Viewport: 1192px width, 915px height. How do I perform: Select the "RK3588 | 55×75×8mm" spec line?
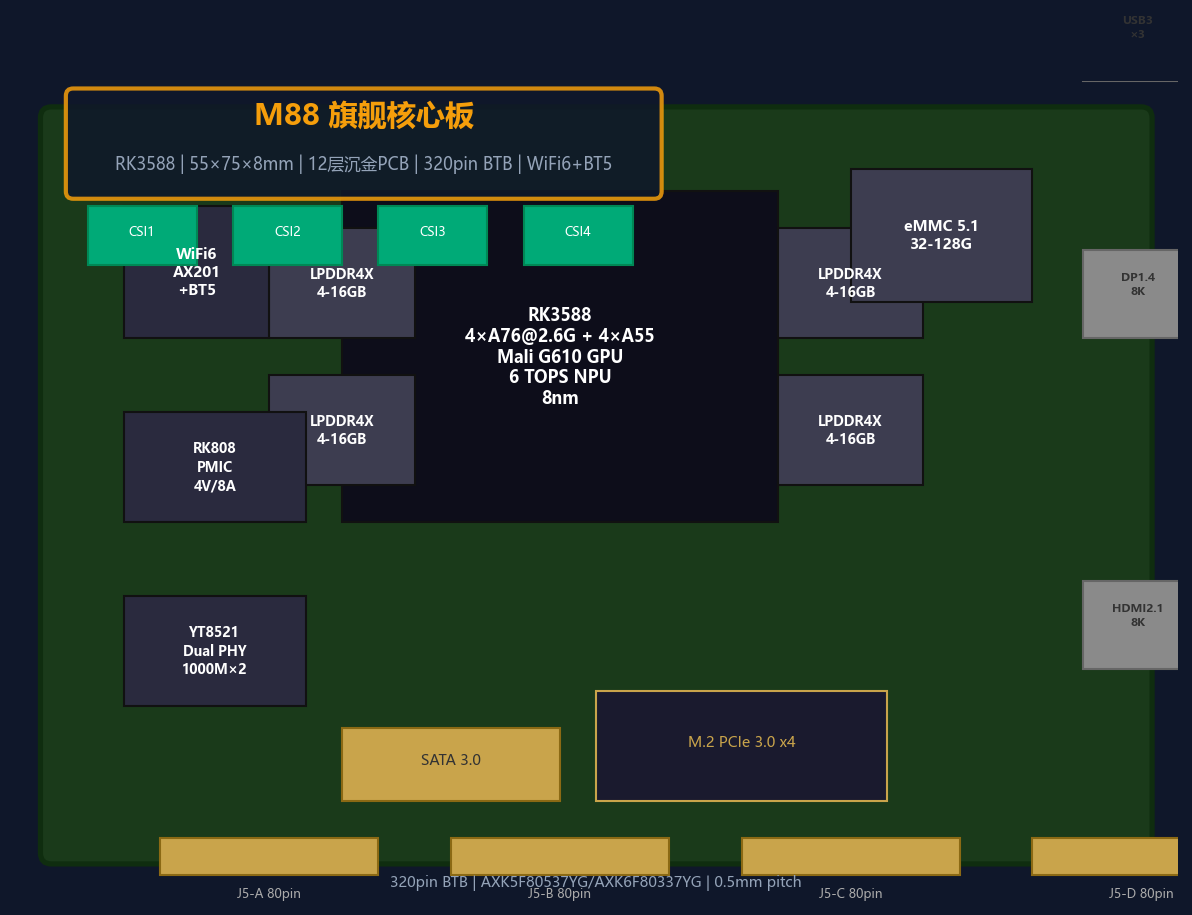pos(363,163)
